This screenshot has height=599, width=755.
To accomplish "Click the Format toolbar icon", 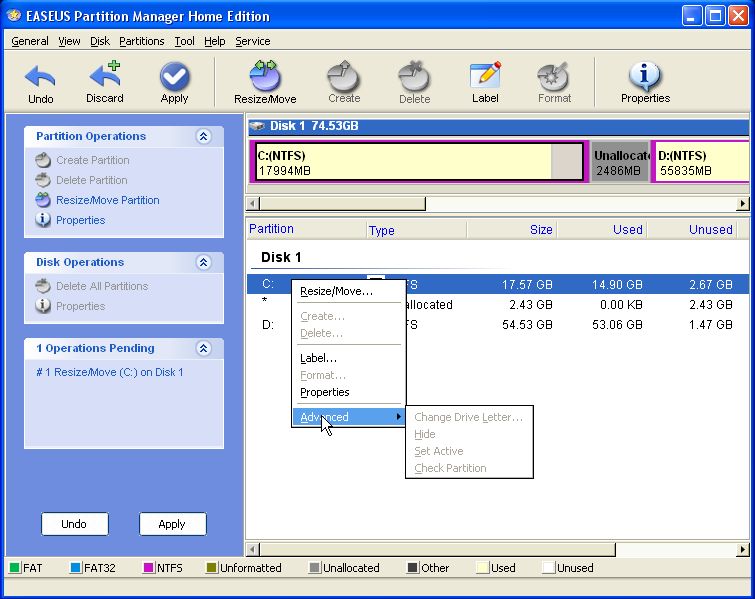I will tap(554, 76).
